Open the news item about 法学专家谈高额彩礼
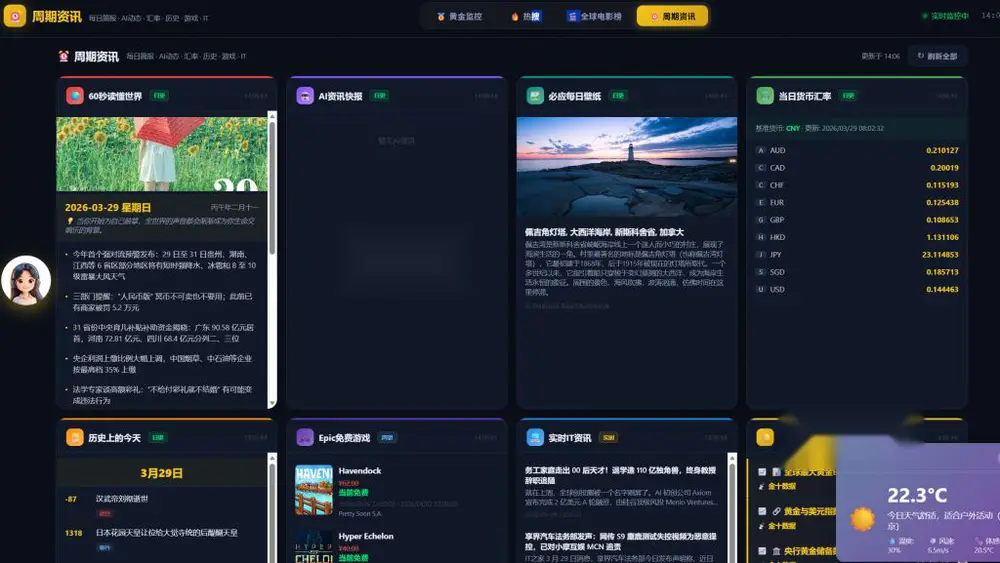This screenshot has height=563, width=1000. [x=161, y=395]
